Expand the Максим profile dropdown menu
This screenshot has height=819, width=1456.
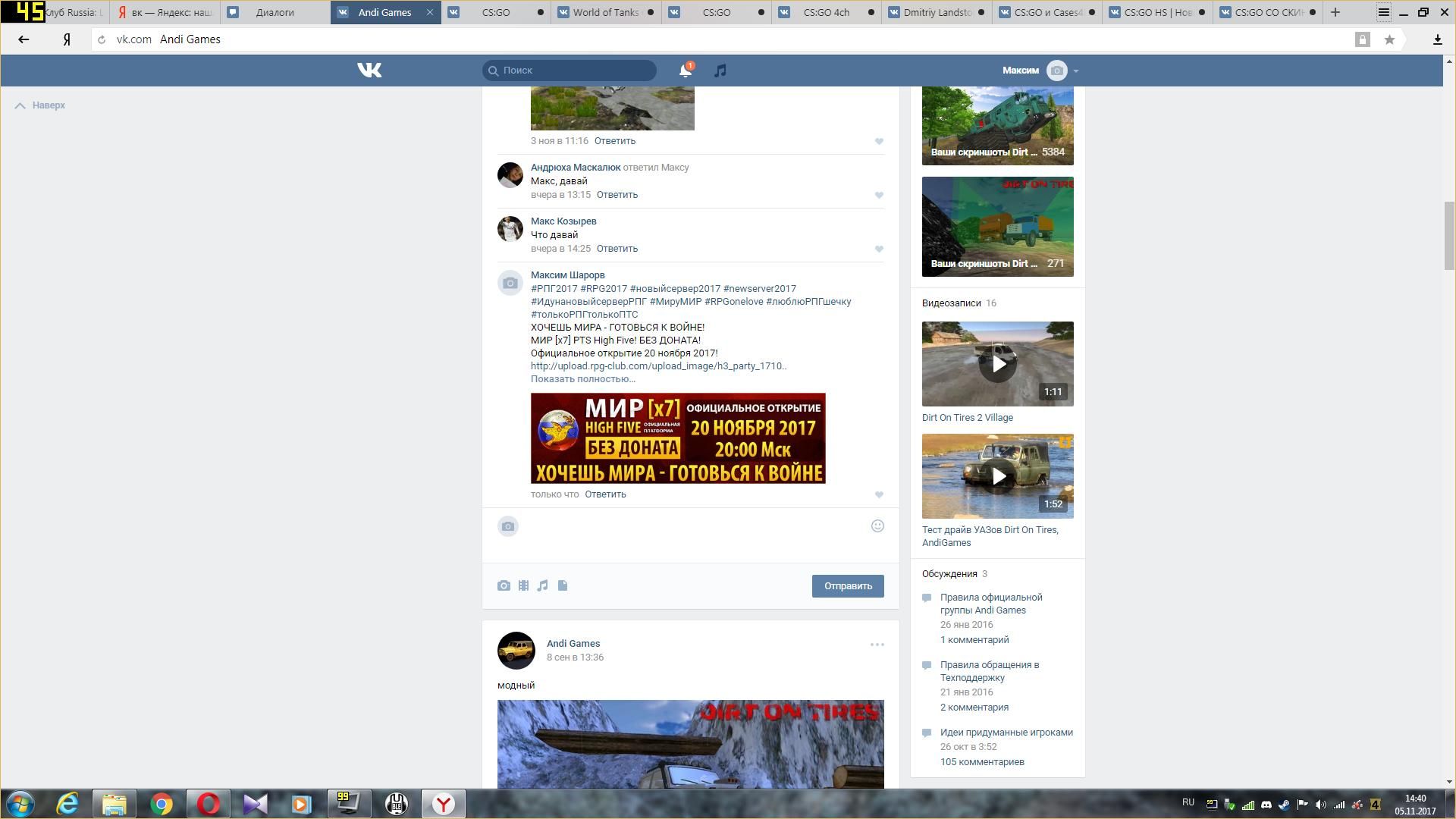(1075, 71)
